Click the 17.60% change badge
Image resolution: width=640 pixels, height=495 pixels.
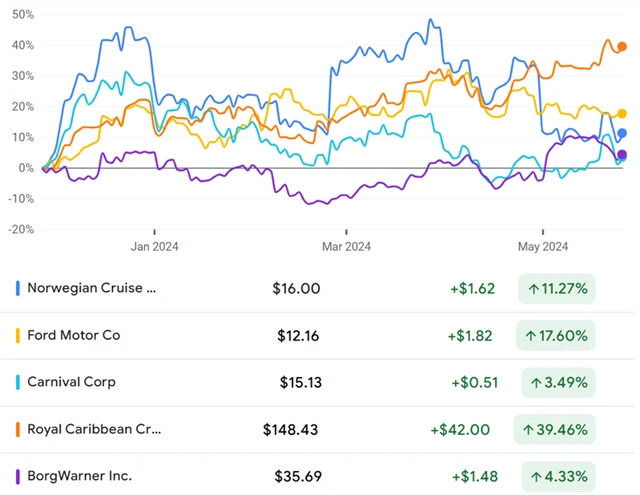pyautogui.click(x=556, y=336)
